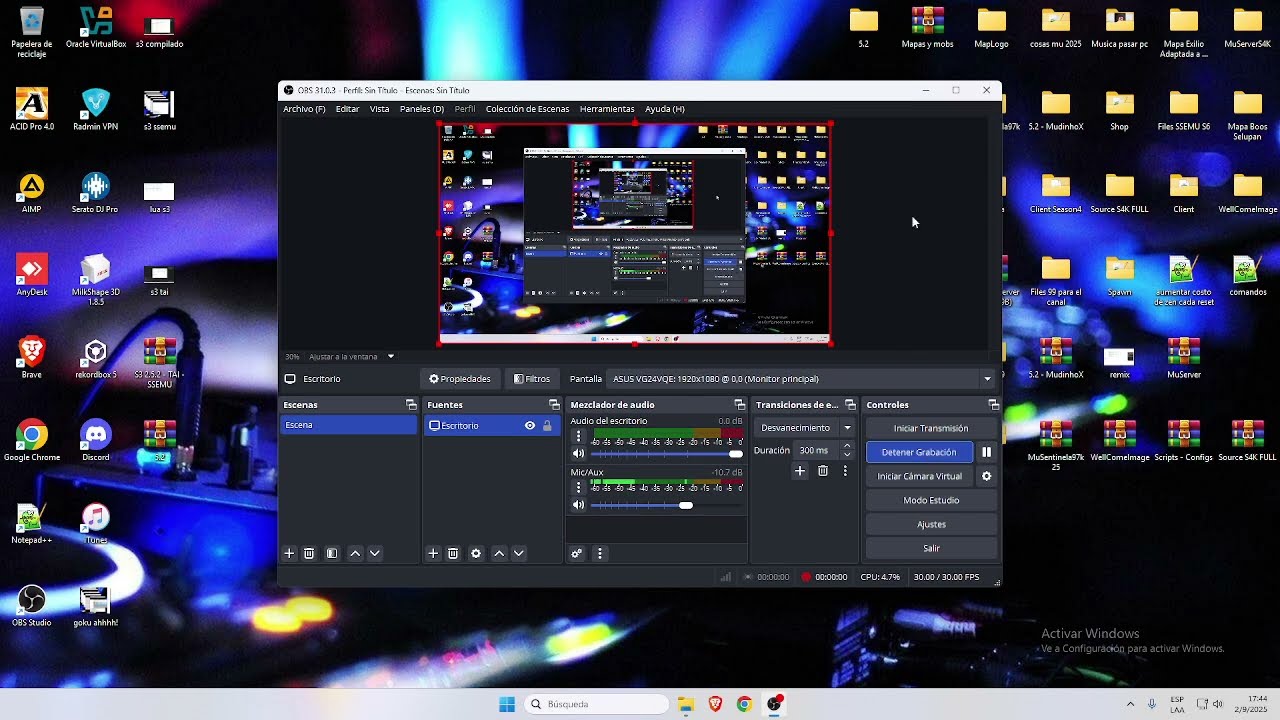The width and height of the screenshot is (1280, 720).
Task: Increase the transition duration value
Action: (x=847, y=446)
